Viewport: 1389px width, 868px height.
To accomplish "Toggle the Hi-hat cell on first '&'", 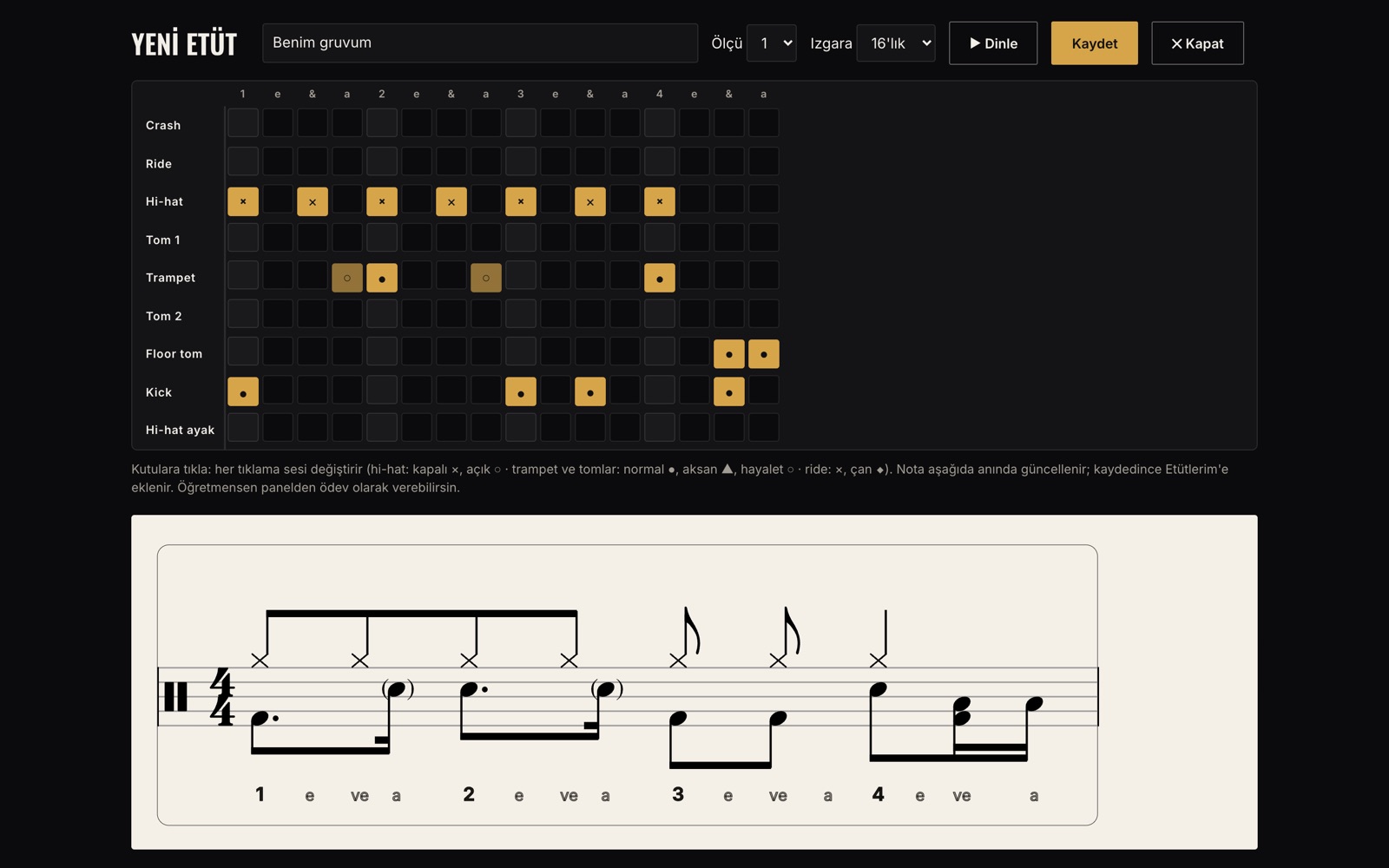I will click(x=313, y=201).
